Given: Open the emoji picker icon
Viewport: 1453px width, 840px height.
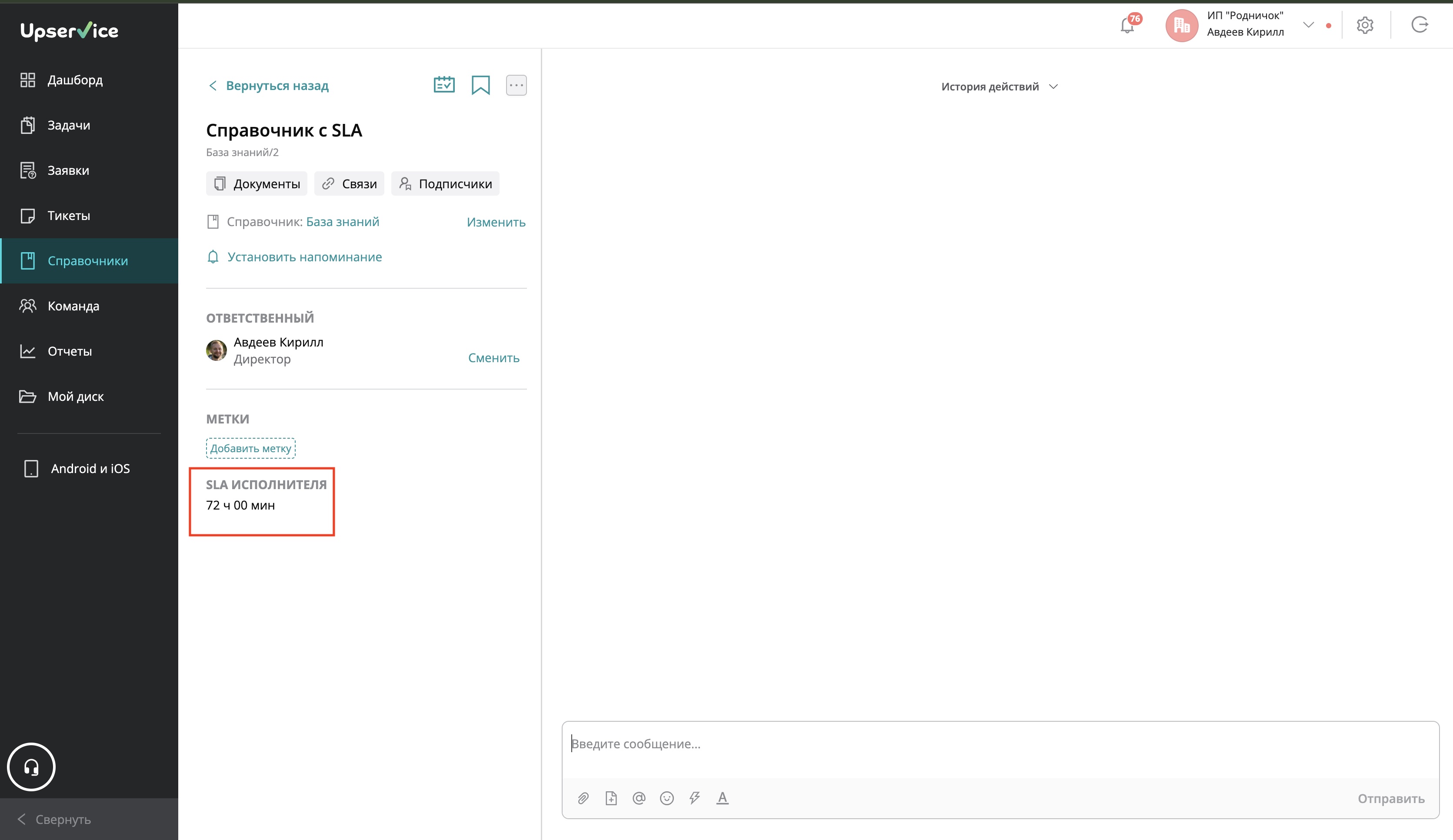Looking at the screenshot, I should 667,798.
